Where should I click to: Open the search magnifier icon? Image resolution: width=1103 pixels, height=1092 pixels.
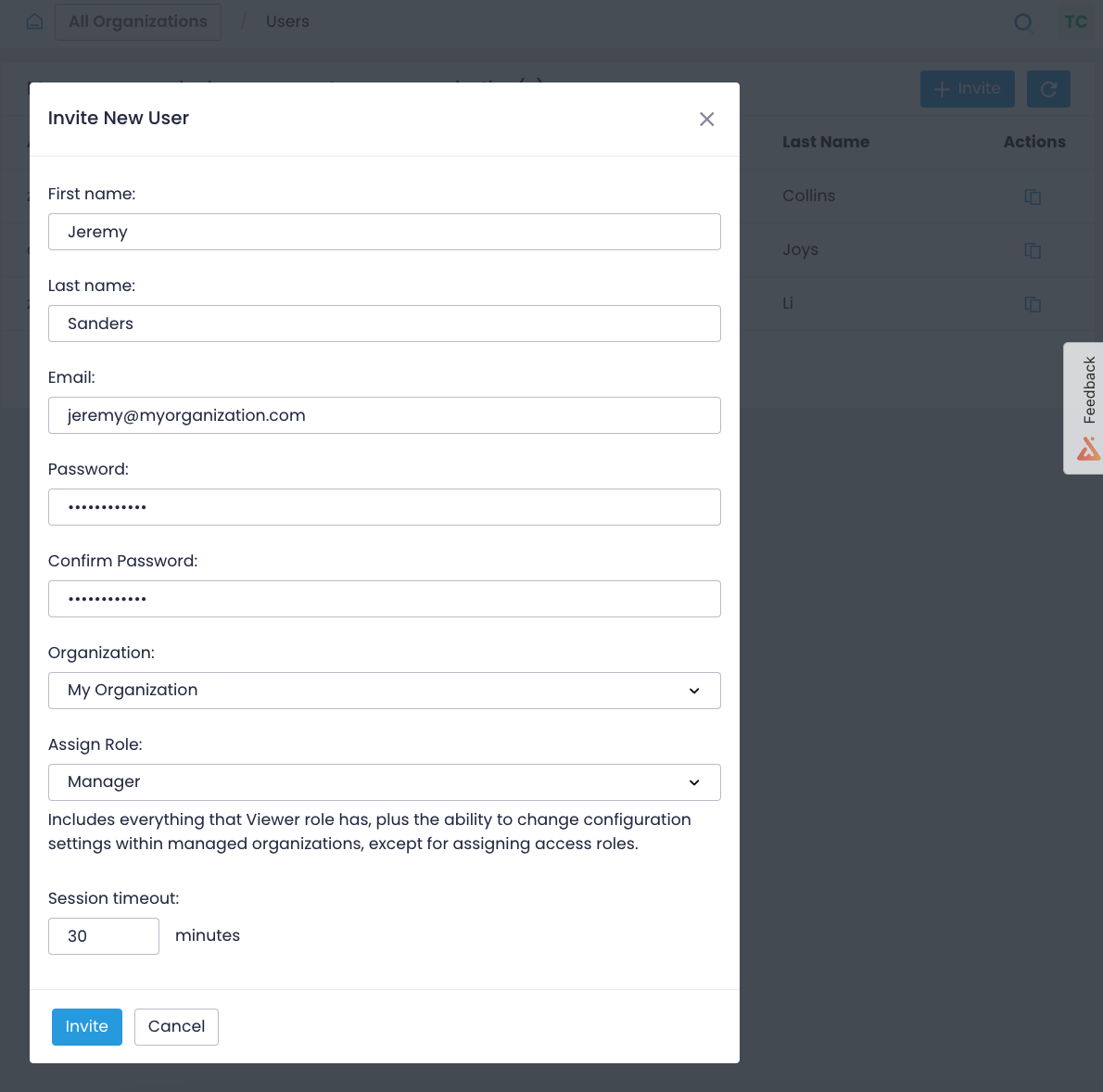[x=1022, y=22]
